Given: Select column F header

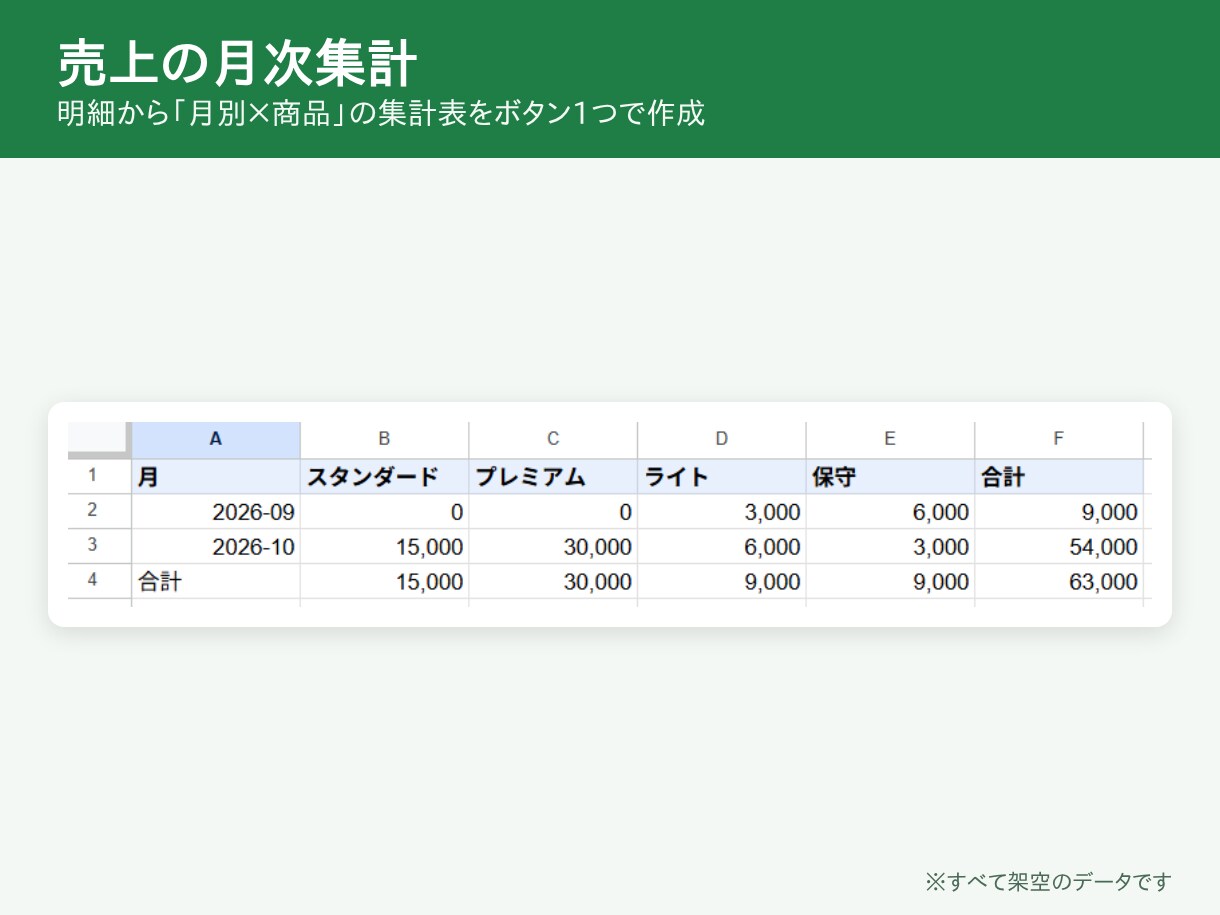Looking at the screenshot, I should pyautogui.click(x=1059, y=439).
